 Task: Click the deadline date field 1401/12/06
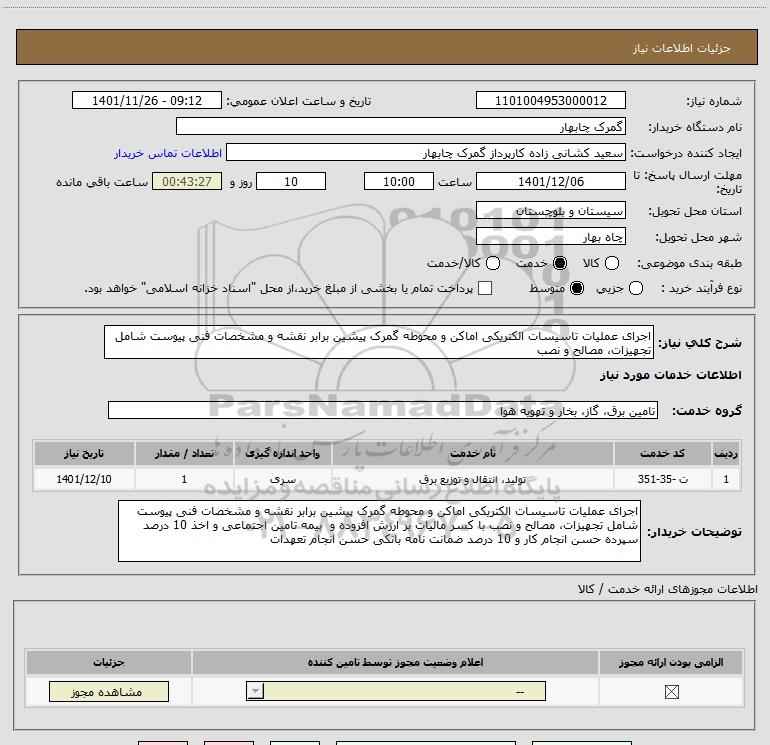pos(550,181)
